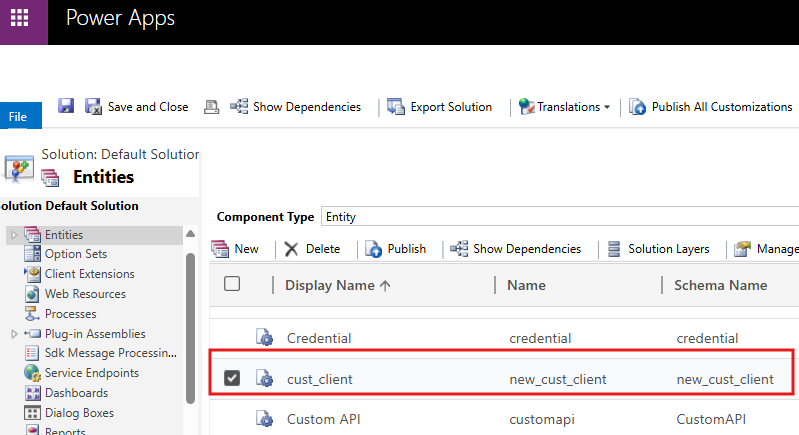Click the Sdk Message Processing icon
Viewport: 799px width, 435px height.
pos(32,353)
